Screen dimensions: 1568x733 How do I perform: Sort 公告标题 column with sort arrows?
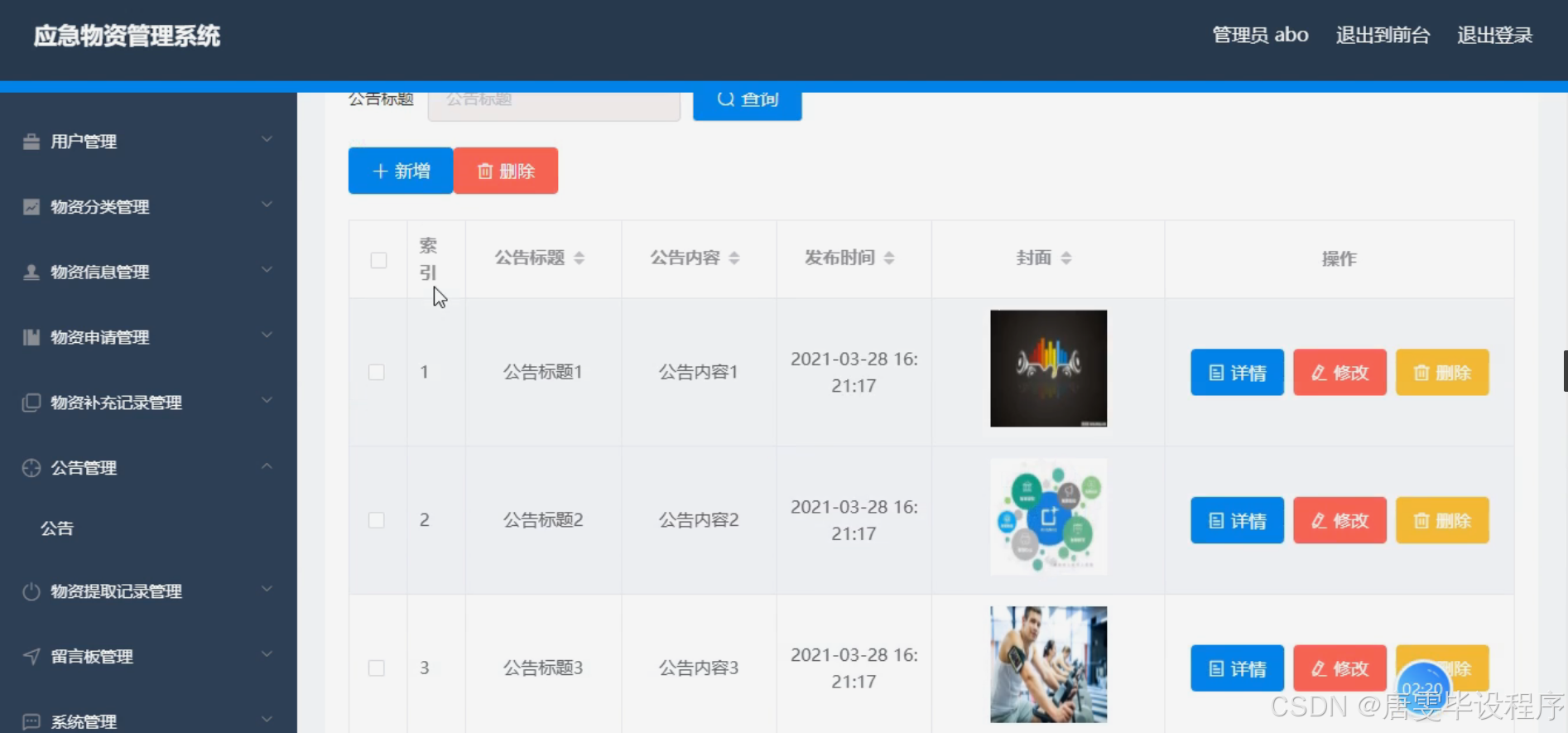(580, 258)
